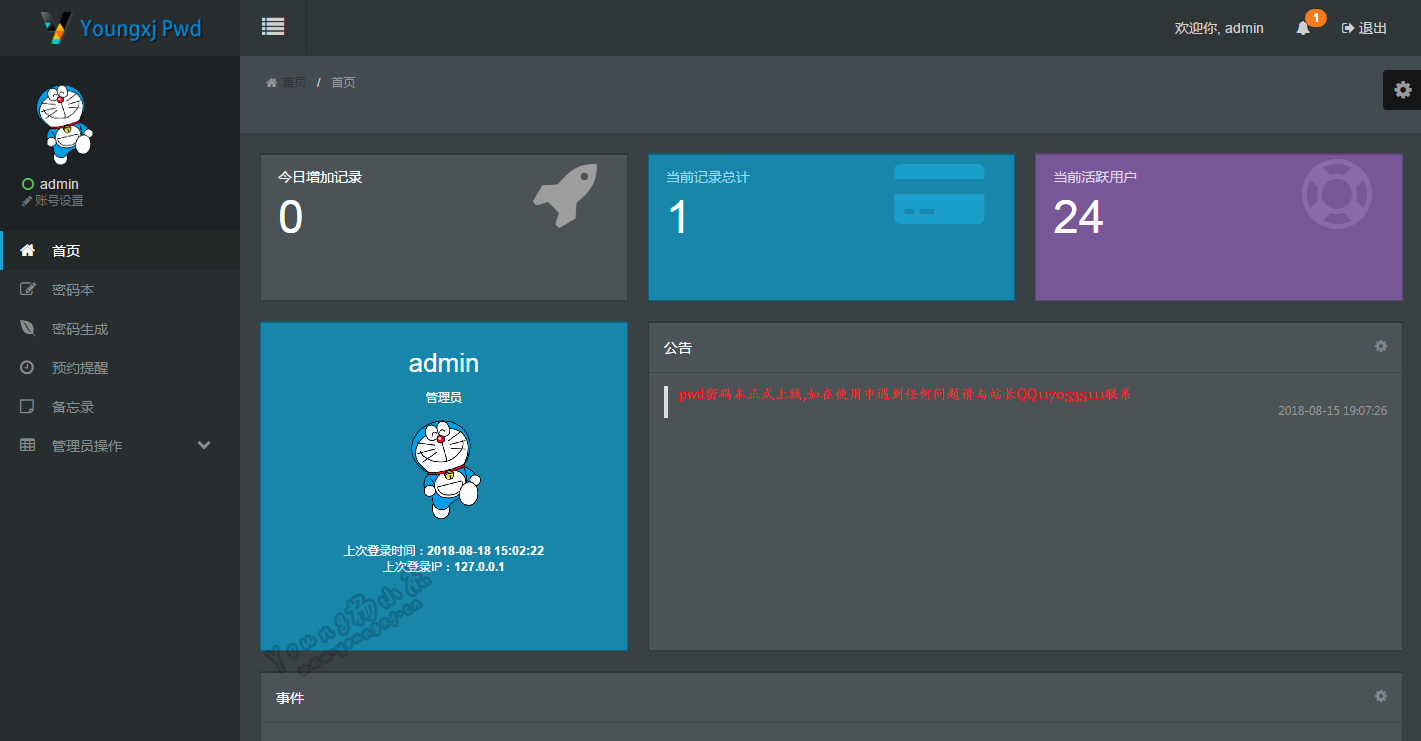Click the blue 当前记录总计 card
This screenshot has height=741, width=1421.
[x=831, y=227]
